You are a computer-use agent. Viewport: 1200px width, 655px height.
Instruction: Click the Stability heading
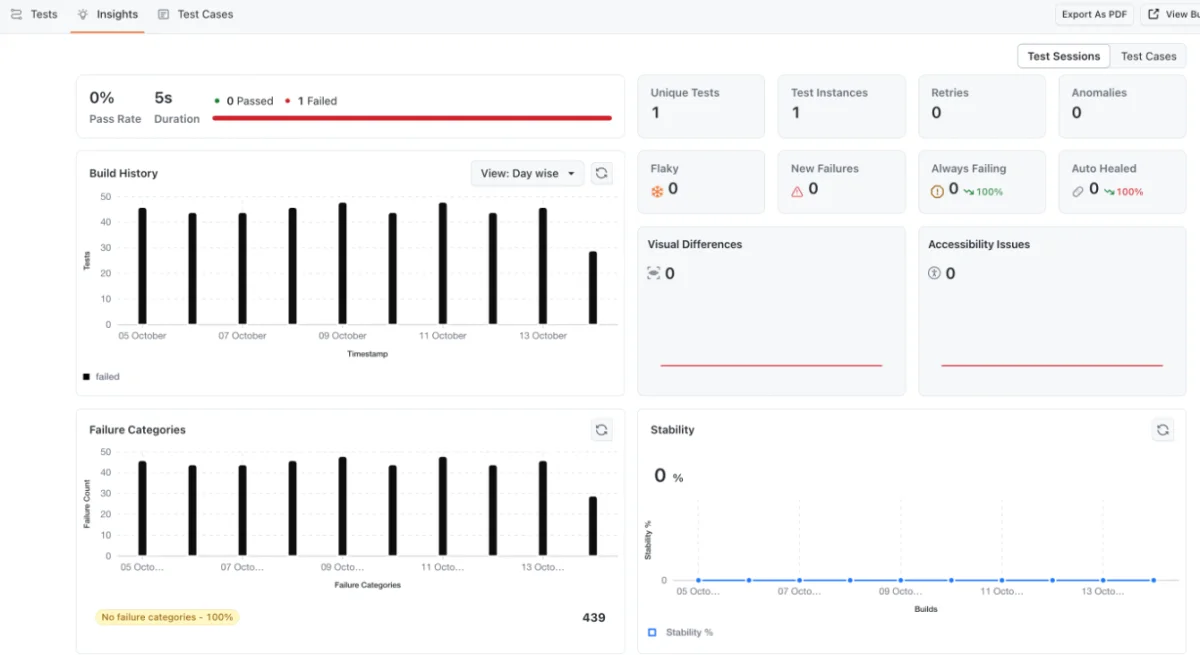[672, 430]
